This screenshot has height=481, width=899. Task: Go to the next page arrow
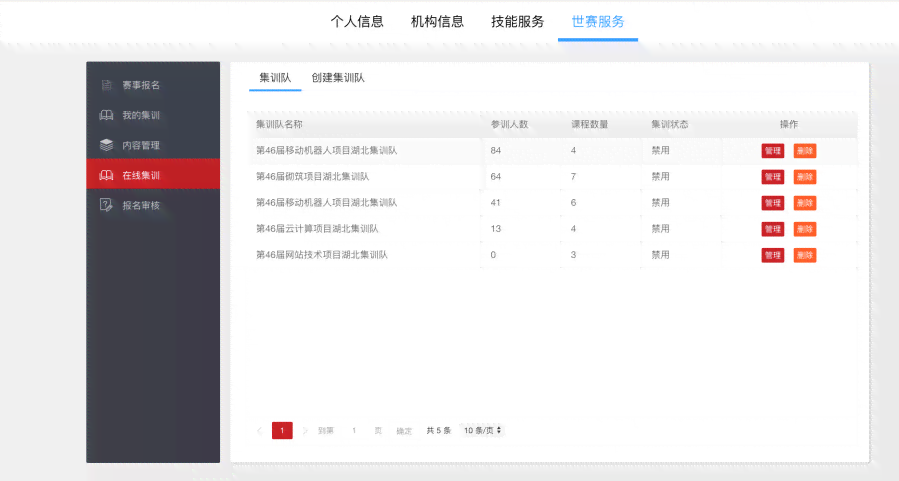[x=304, y=431]
